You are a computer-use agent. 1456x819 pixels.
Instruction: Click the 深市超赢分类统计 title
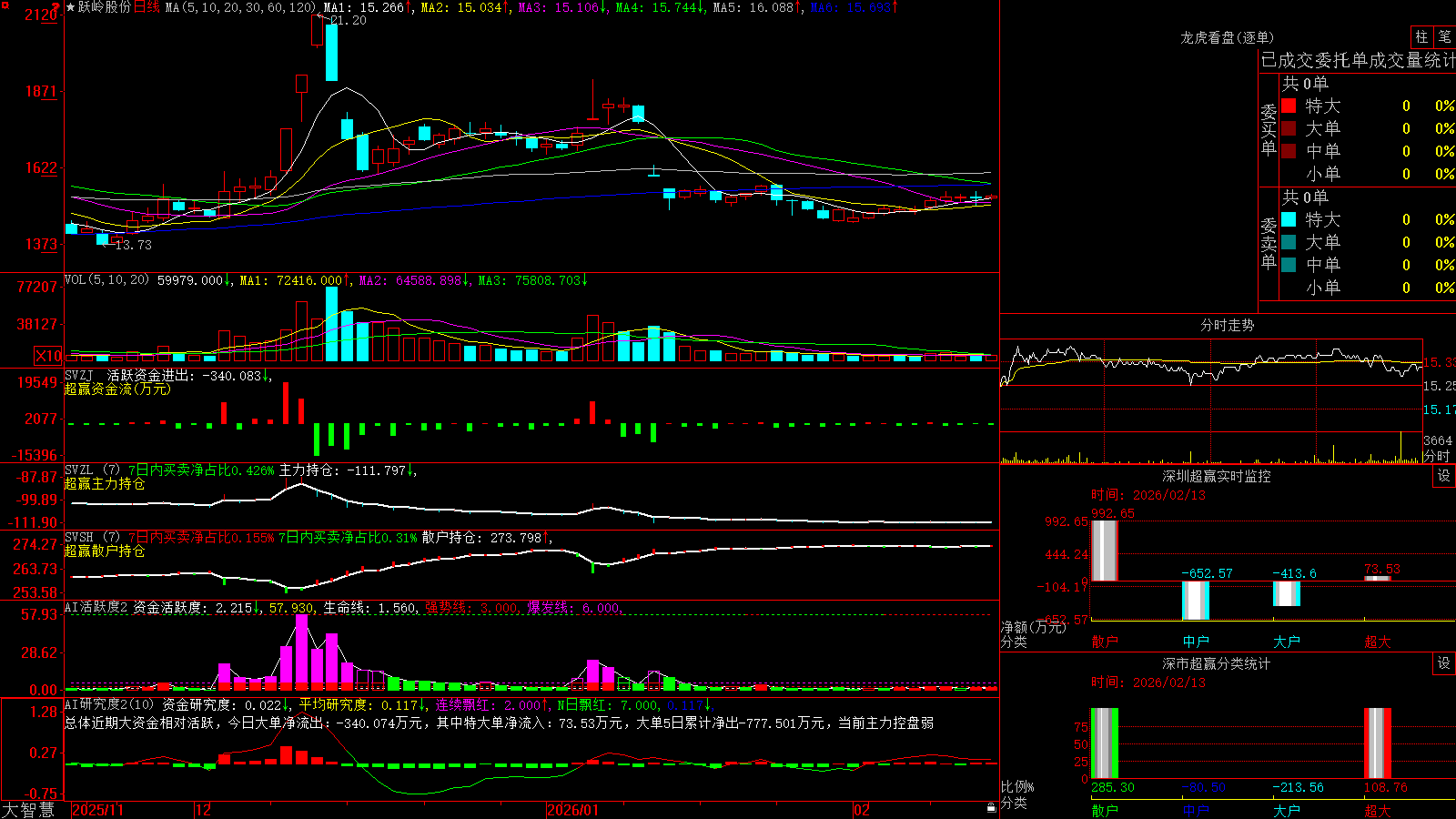point(1216,663)
